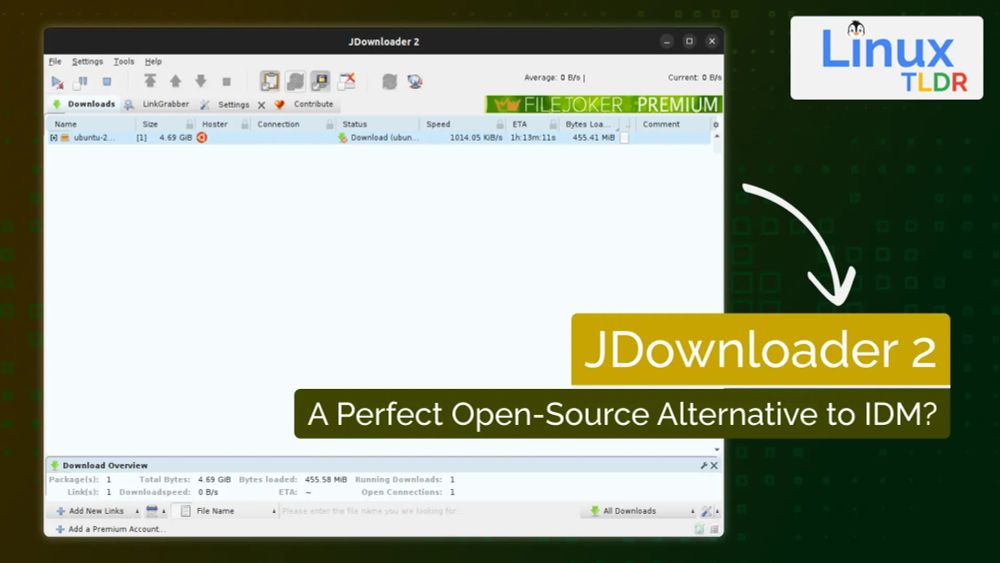Screen dimensions: 1000x563
Task: Click the bottom bar wrench settings icon
Action: tap(706, 511)
